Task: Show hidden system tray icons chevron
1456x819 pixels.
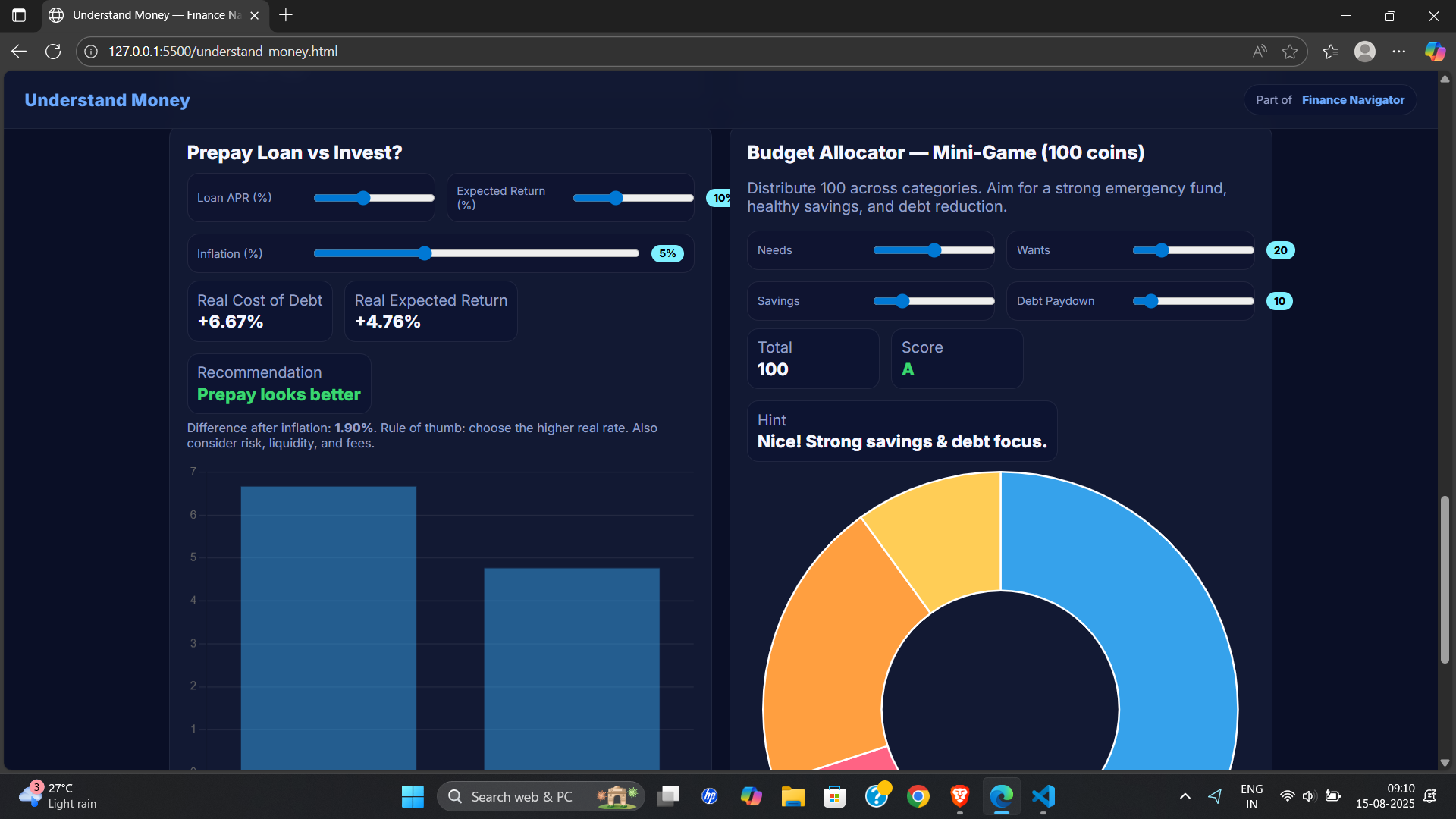Action: (1185, 796)
